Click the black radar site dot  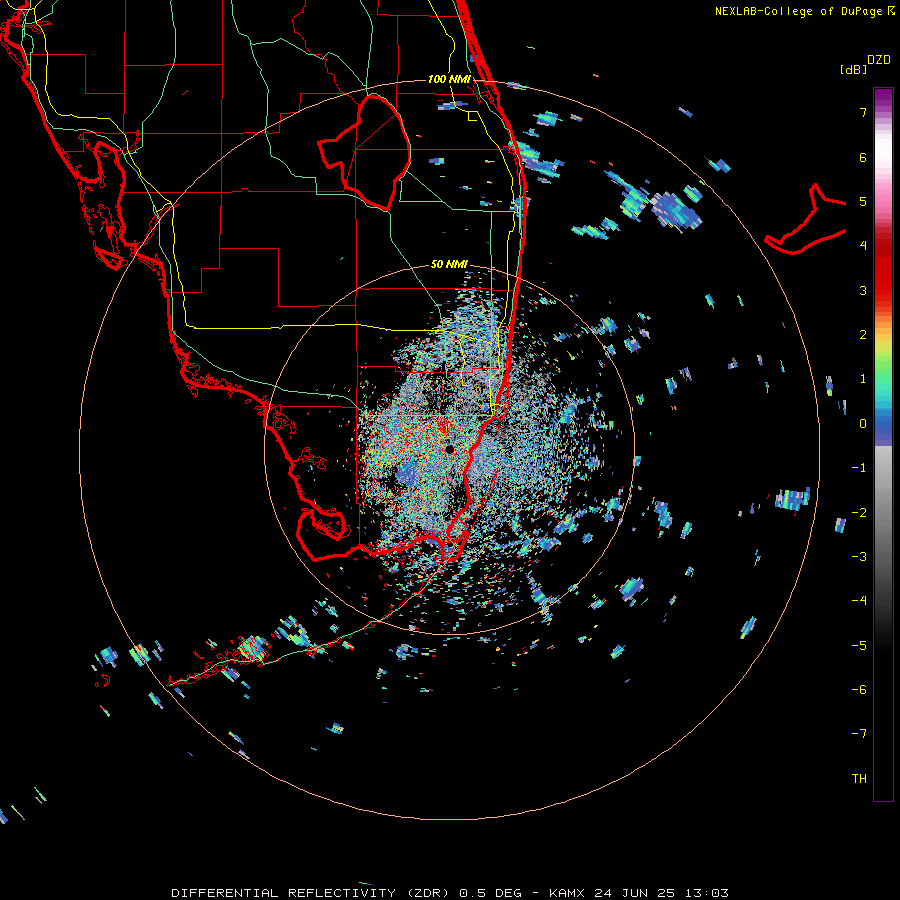tap(449, 449)
